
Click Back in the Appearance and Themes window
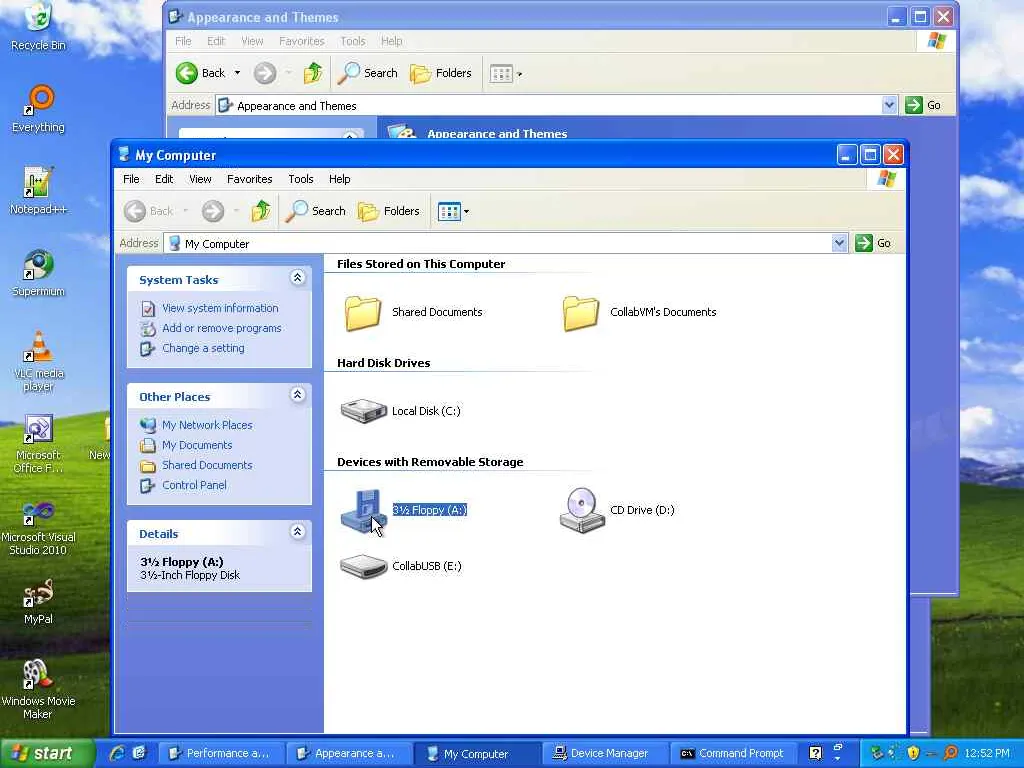click(200, 73)
